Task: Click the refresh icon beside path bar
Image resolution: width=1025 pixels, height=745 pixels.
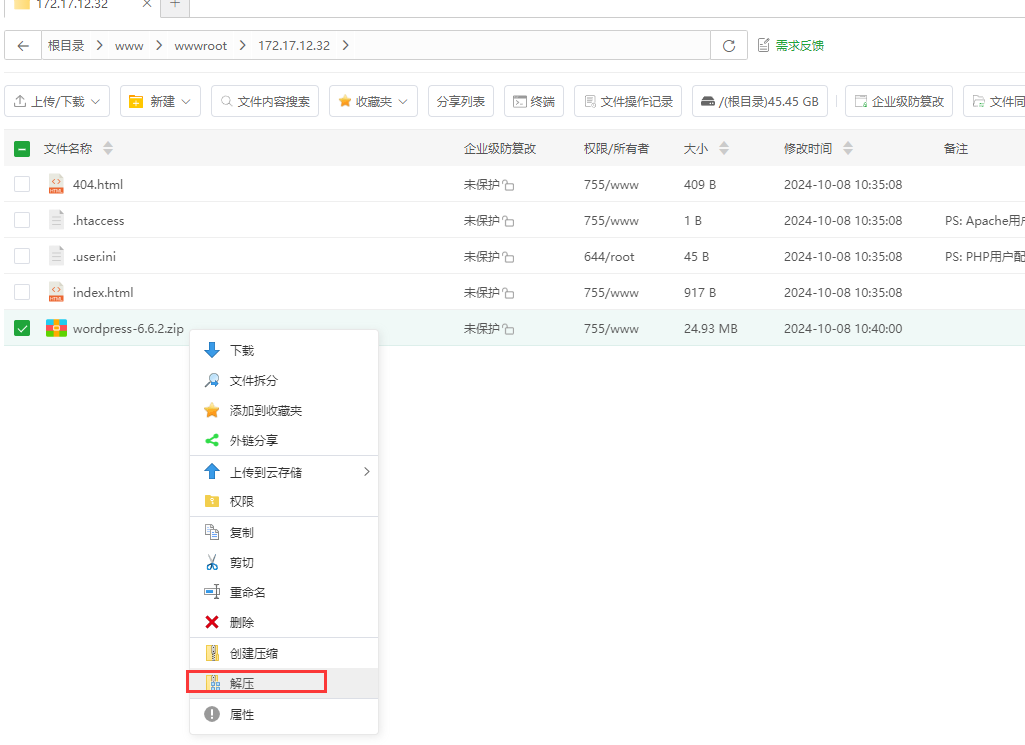Action: tap(729, 46)
